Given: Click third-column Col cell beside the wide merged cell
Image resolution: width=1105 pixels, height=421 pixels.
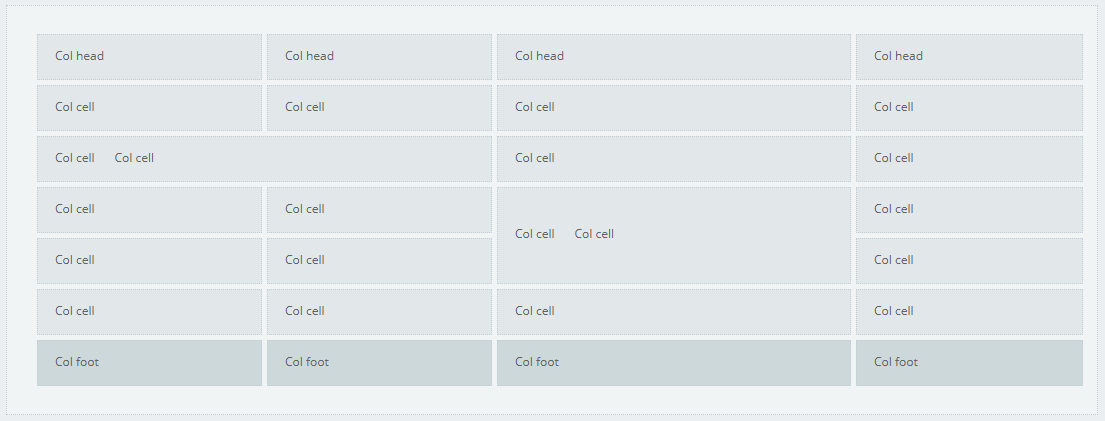Looking at the screenshot, I should pos(673,159).
